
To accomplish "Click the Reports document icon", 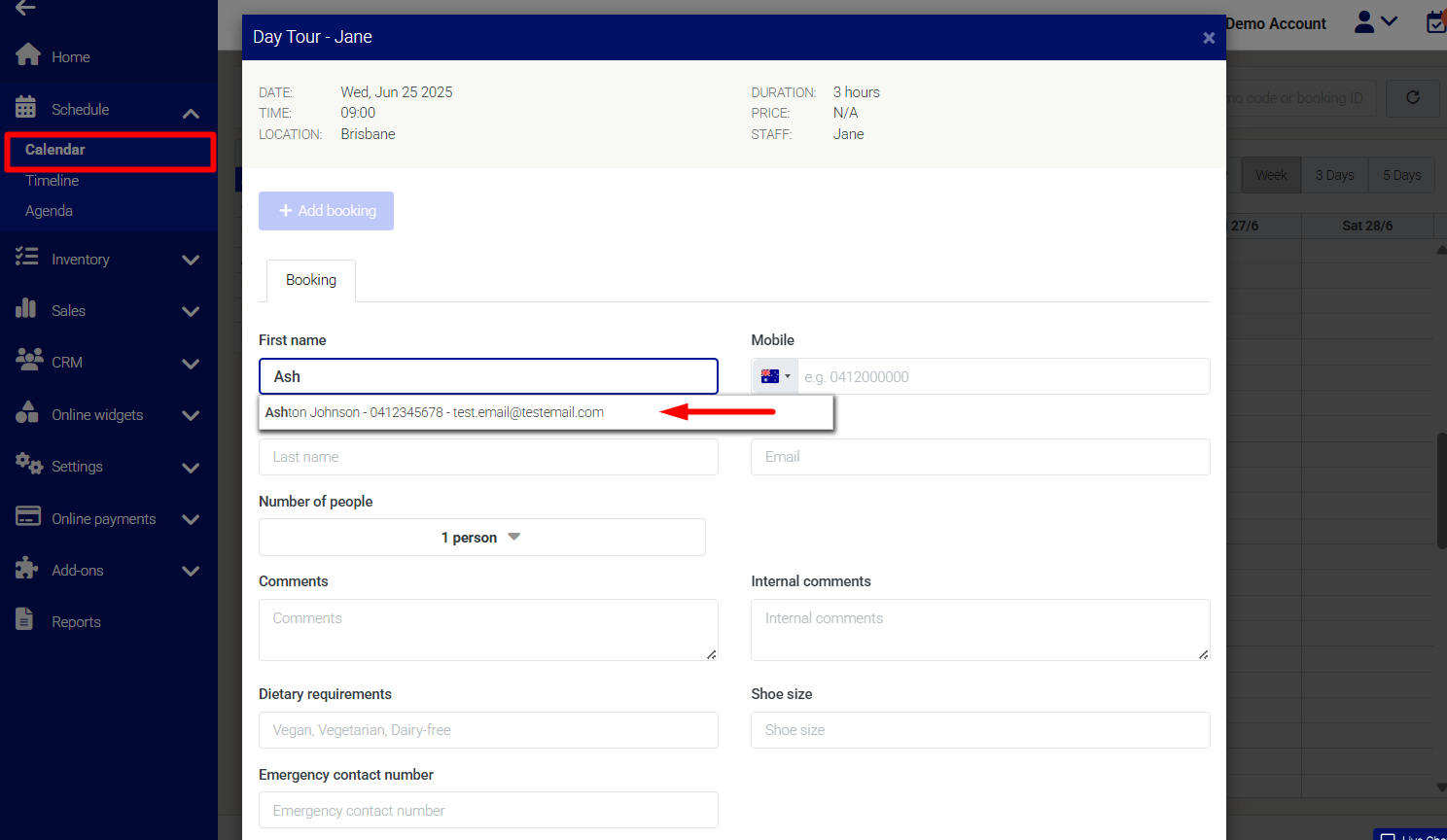I will [24, 619].
